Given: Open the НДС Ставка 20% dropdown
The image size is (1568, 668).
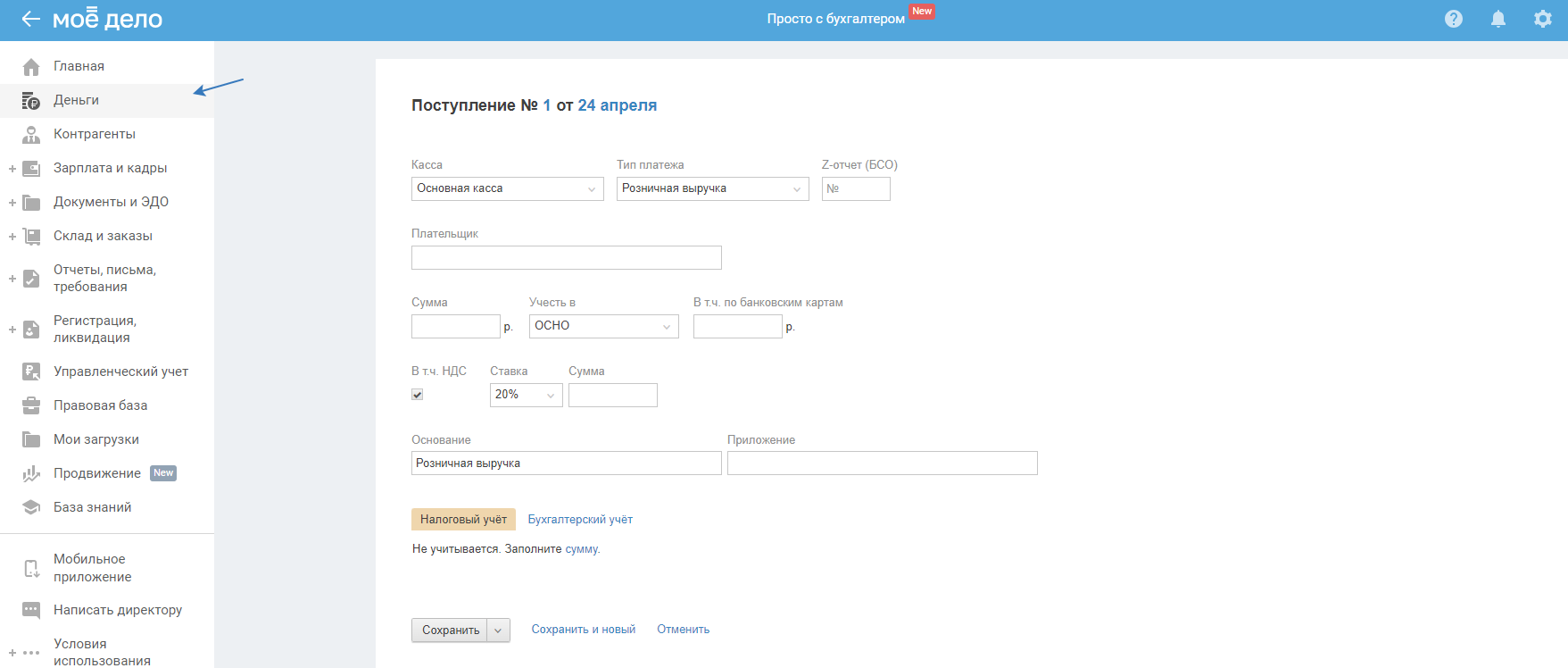Looking at the screenshot, I should (526, 395).
